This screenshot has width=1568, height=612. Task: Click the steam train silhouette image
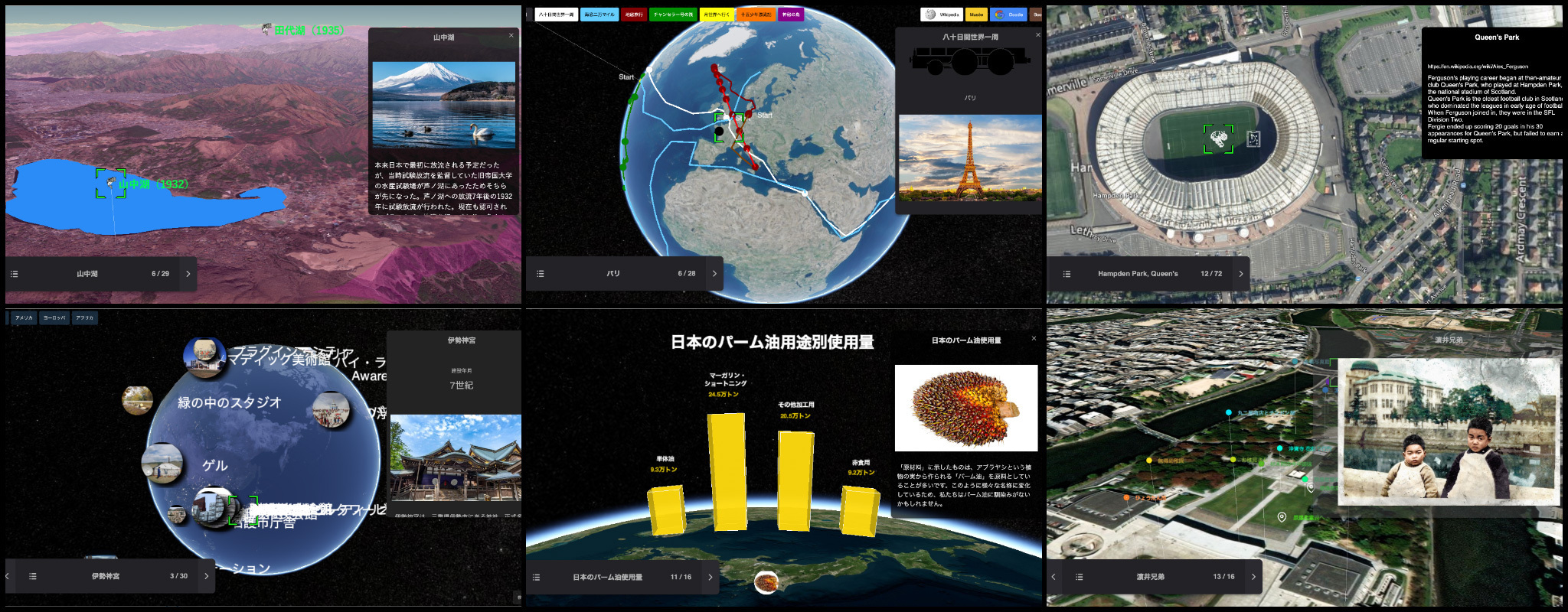(970, 61)
